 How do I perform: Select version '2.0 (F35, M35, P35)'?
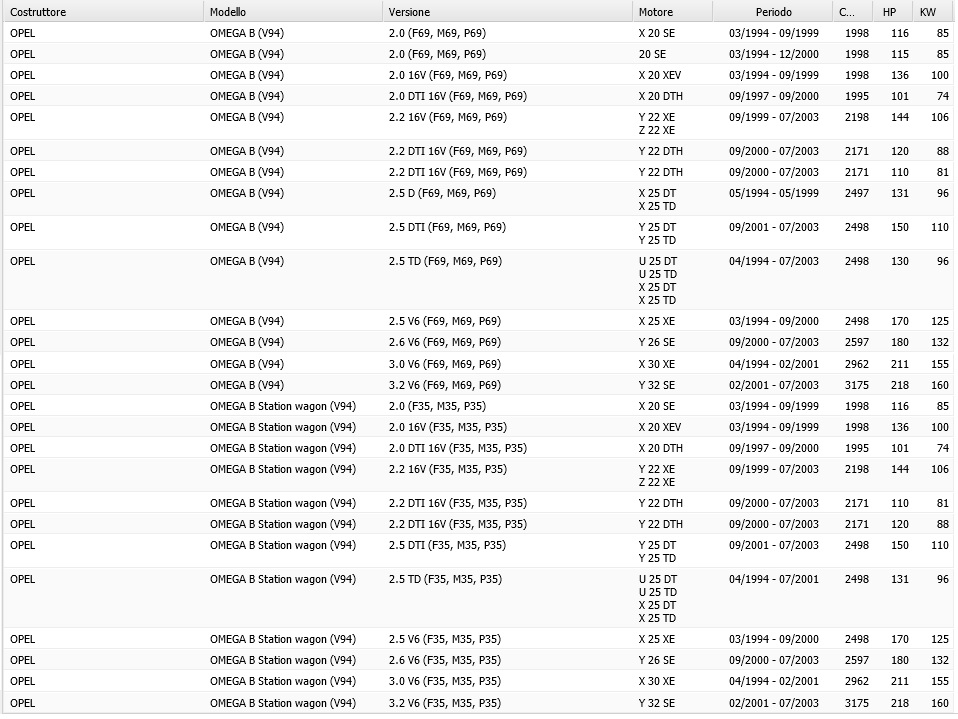pos(437,406)
